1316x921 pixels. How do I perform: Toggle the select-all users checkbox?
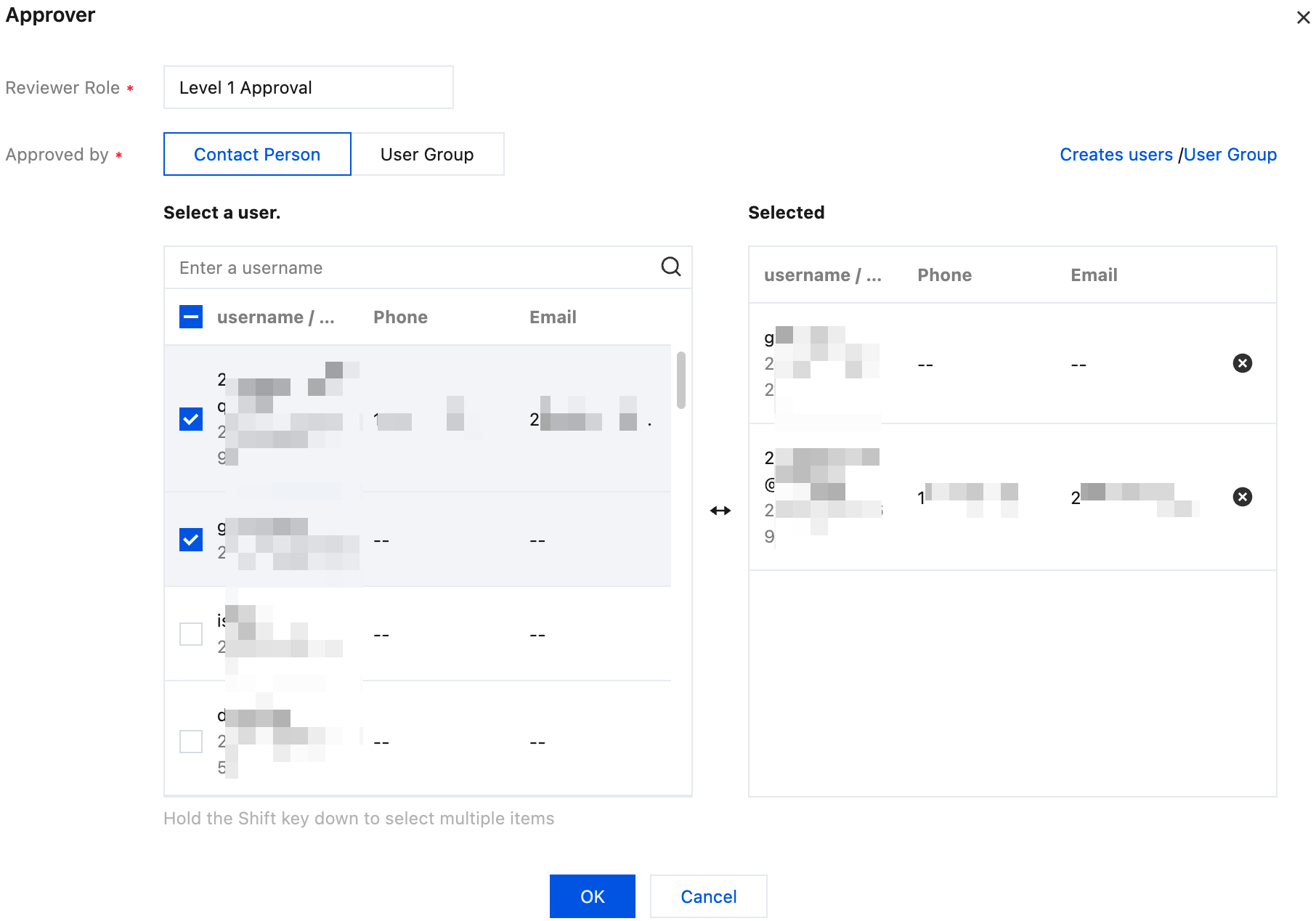point(191,317)
